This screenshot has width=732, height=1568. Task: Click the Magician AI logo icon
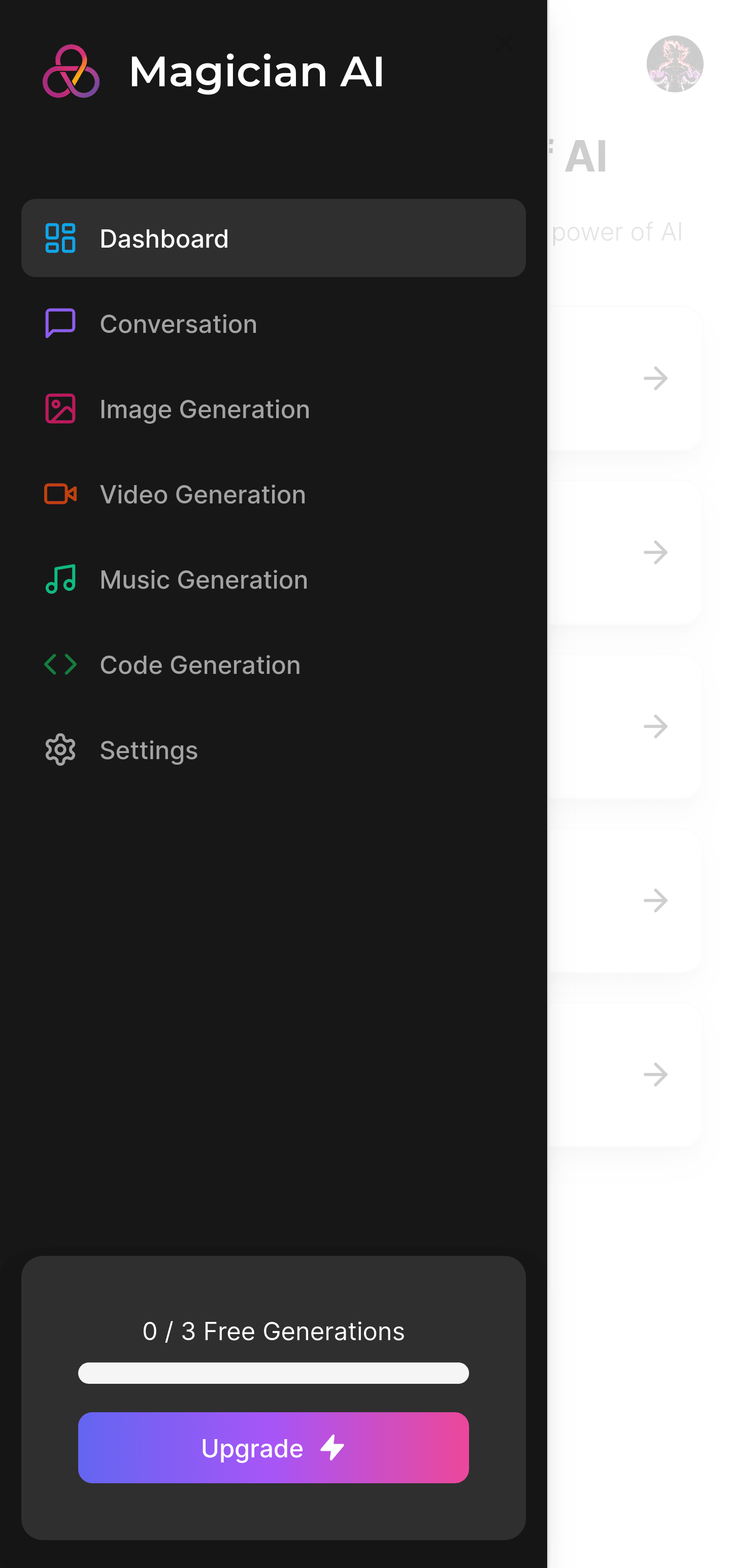click(x=71, y=71)
